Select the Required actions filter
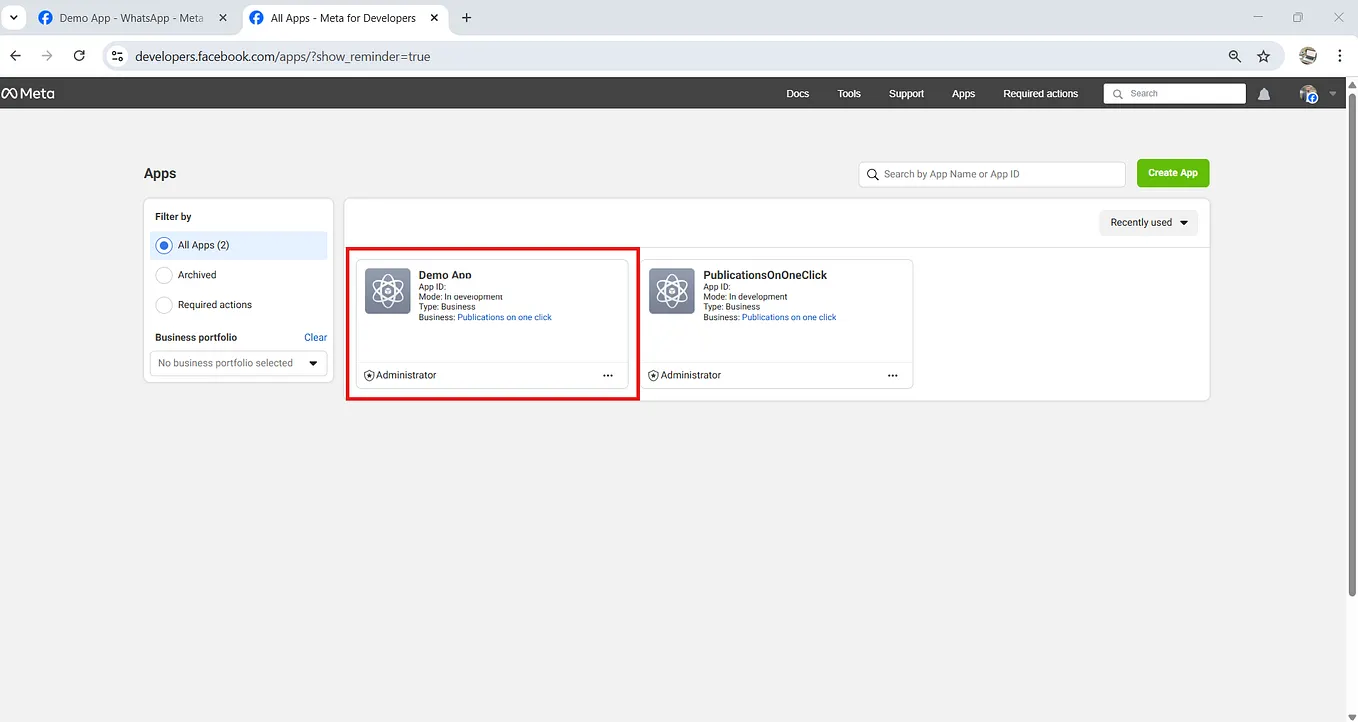This screenshot has width=1358, height=722. [x=163, y=305]
